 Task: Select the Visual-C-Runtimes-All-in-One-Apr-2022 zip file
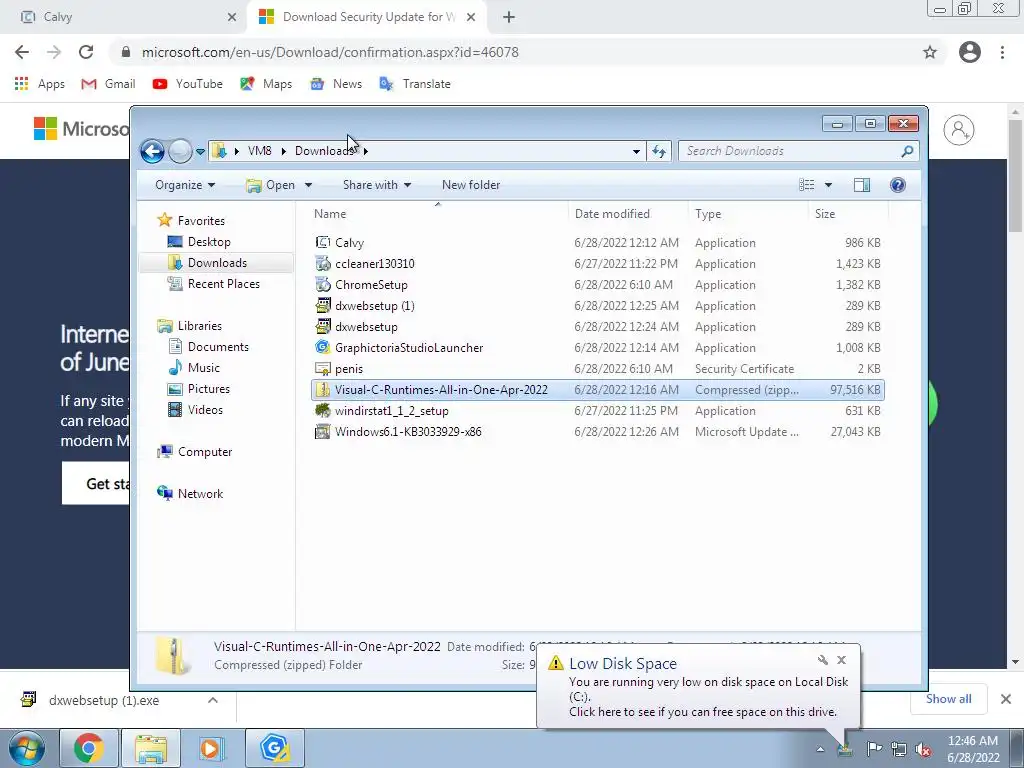pyautogui.click(x=598, y=390)
